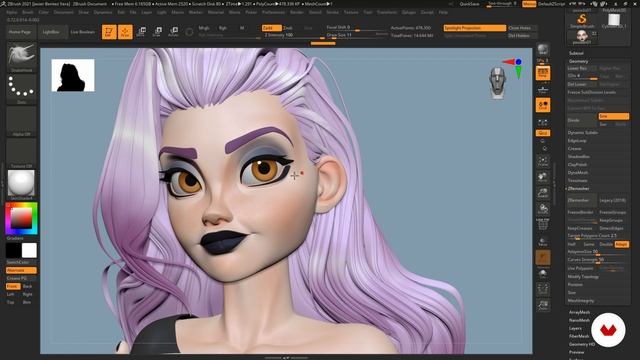Toggle the Adapt option in ZRemesher
The width and height of the screenshot is (640, 360).
[621, 244]
